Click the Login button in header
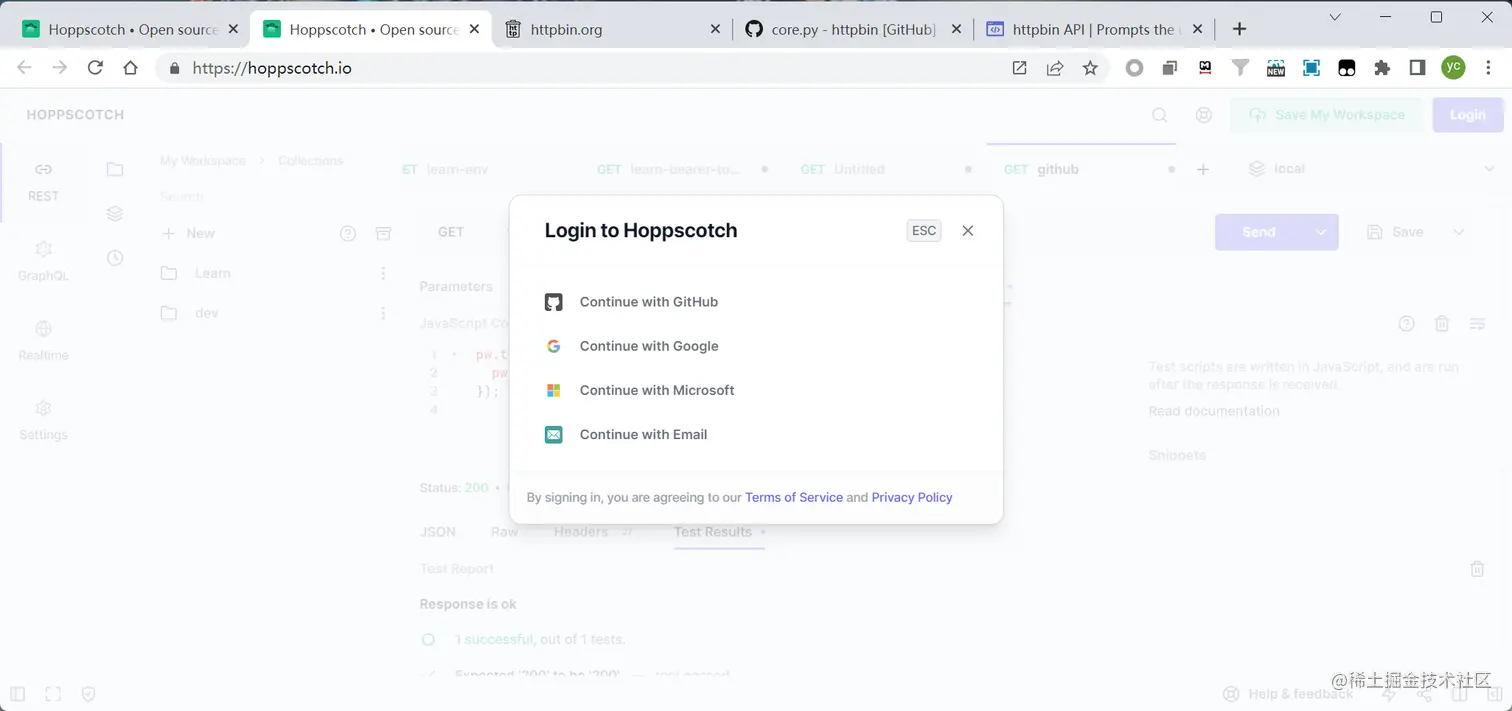This screenshot has width=1512, height=711. click(1468, 115)
